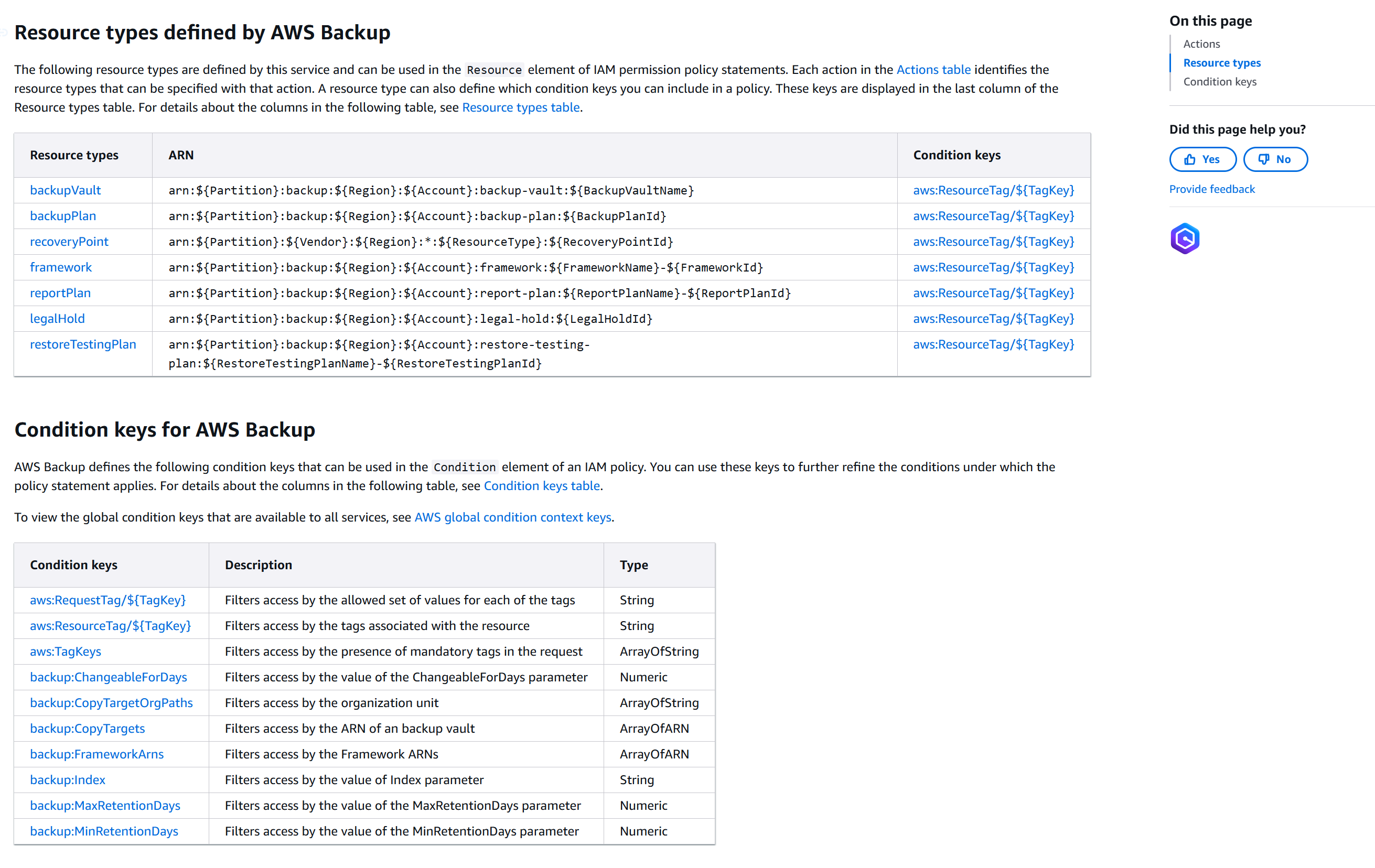Click the Amazon Q assistant hexagon icon
The width and height of the screenshot is (1375, 868).
pyautogui.click(x=1184, y=238)
